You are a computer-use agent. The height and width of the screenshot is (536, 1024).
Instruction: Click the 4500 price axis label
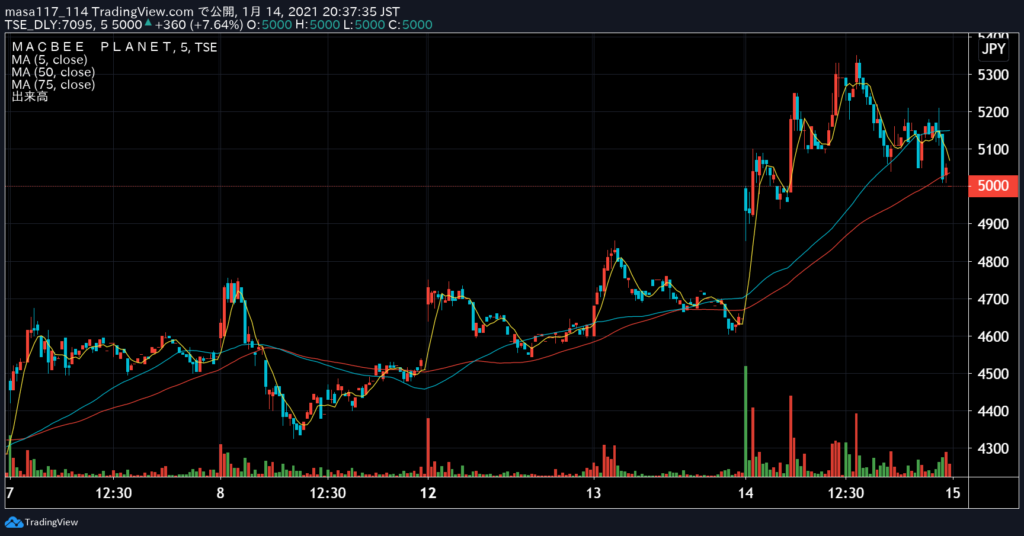pyautogui.click(x=993, y=374)
